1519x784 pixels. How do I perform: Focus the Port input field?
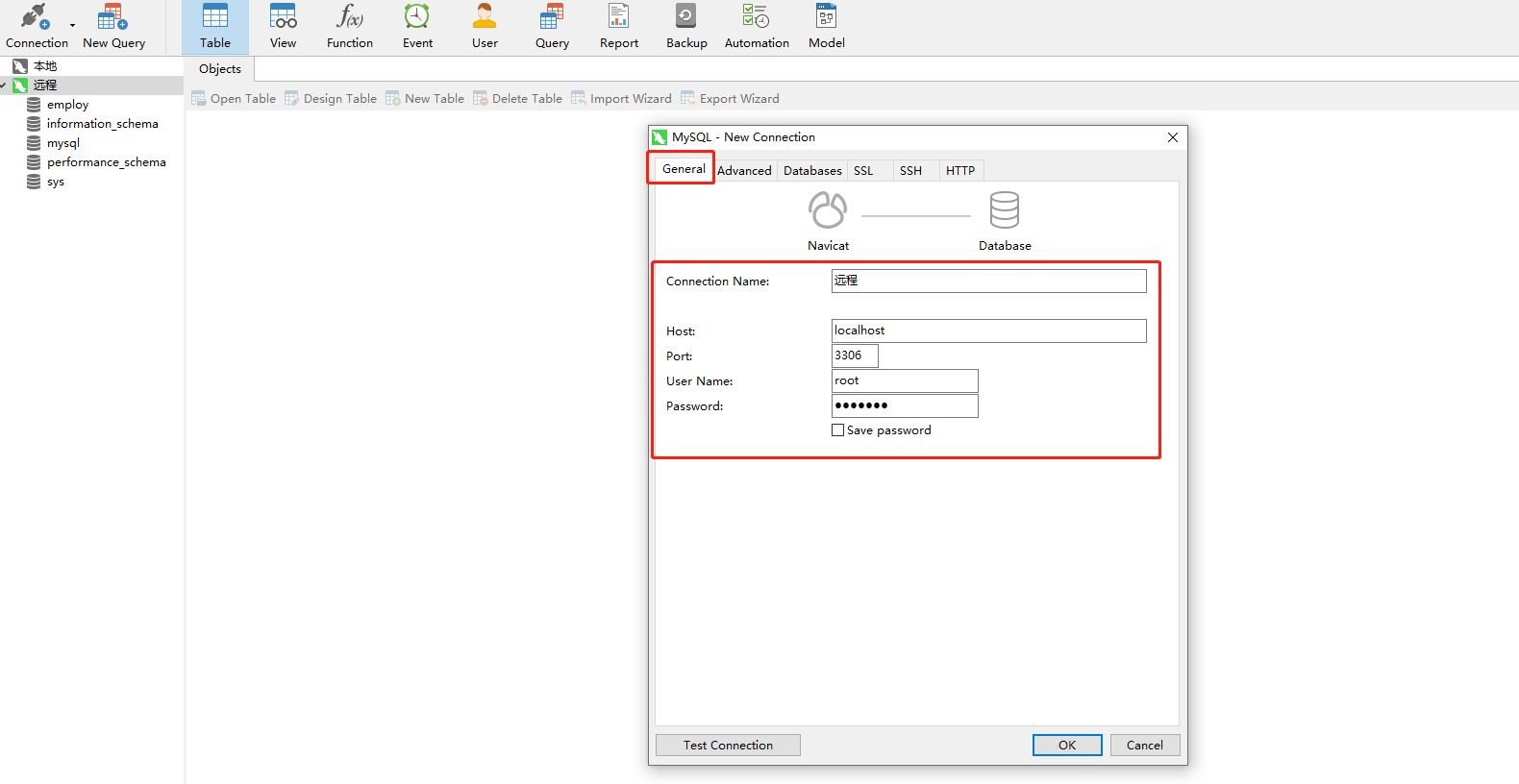(x=855, y=355)
